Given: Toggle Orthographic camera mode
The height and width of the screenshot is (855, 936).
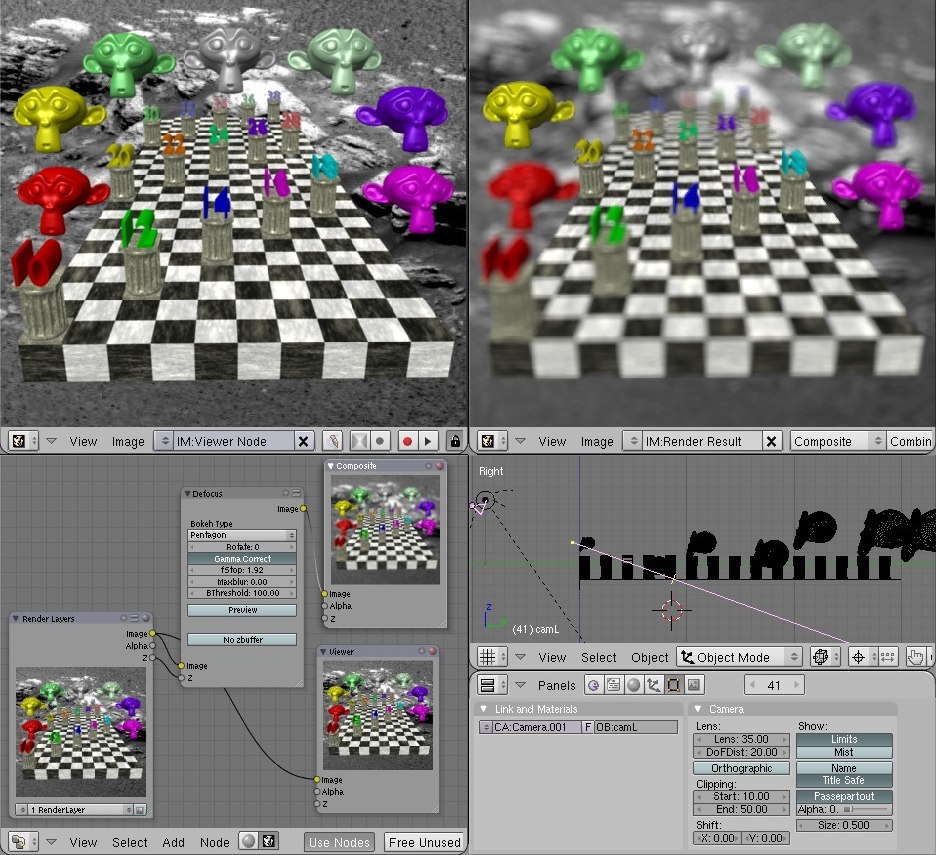Looking at the screenshot, I should click(741, 768).
